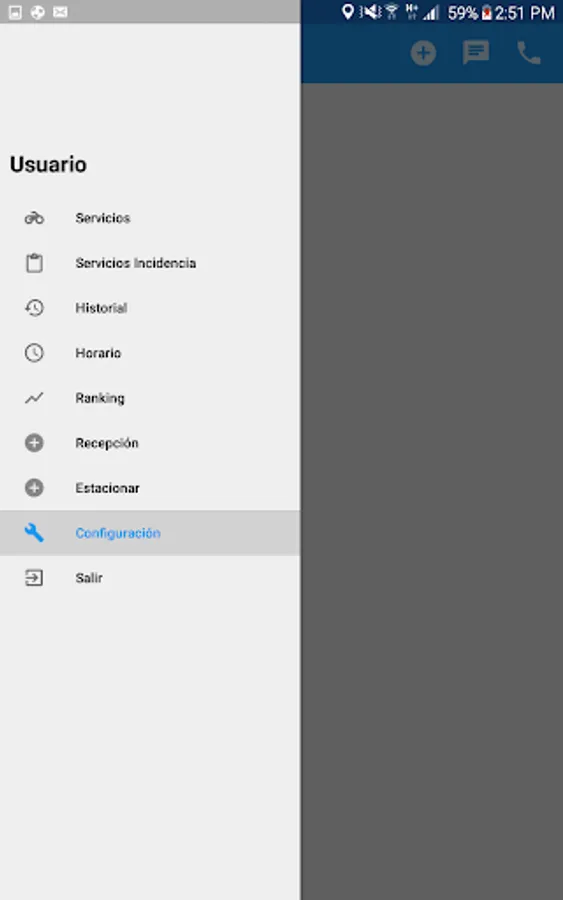Image resolution: width=563 pixels, height=900 pixels.
Task: Tap the add plus icon in top toolbar
Action: (x=424, y=53)
